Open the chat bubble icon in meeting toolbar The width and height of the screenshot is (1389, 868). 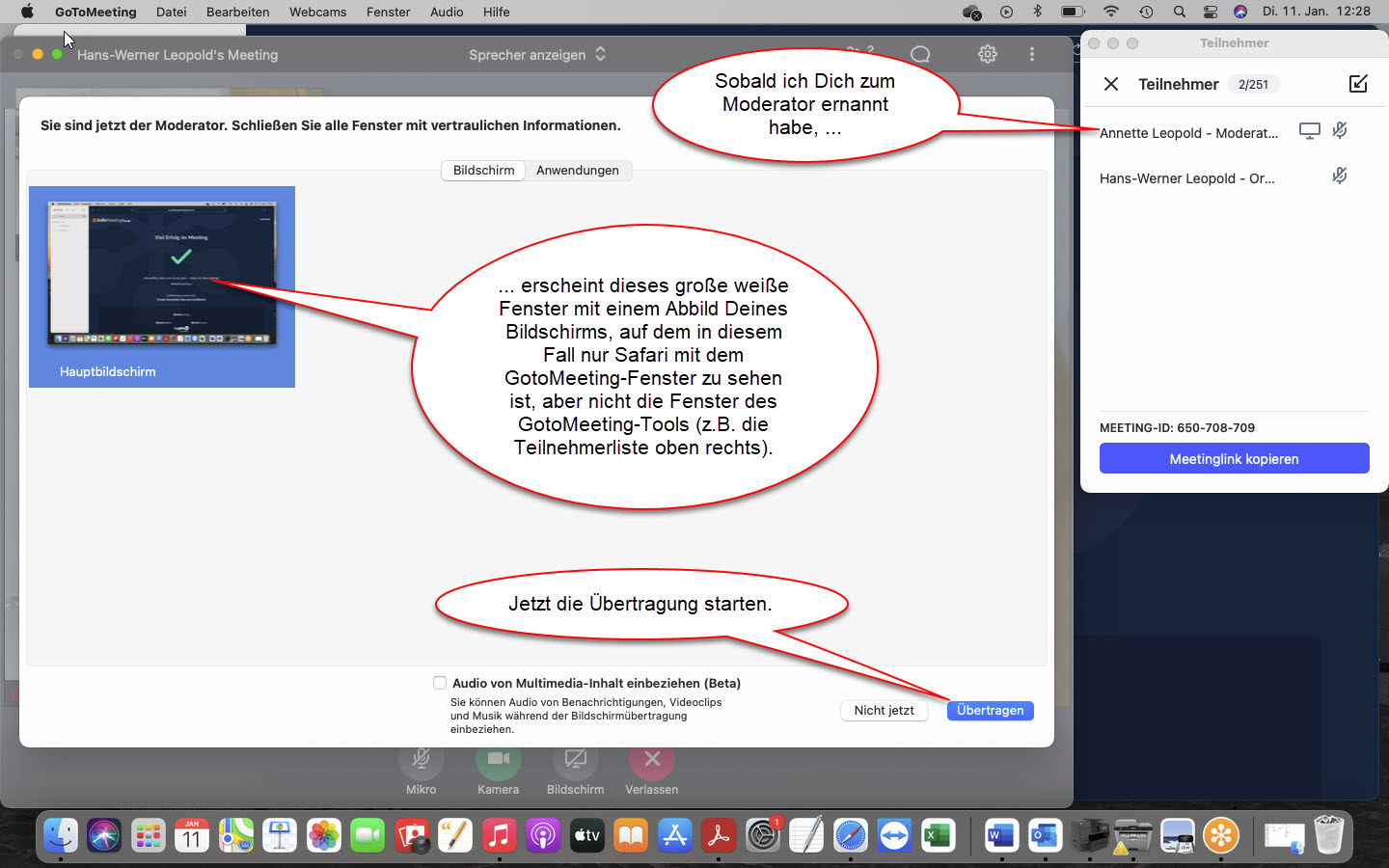pos(920,54)
